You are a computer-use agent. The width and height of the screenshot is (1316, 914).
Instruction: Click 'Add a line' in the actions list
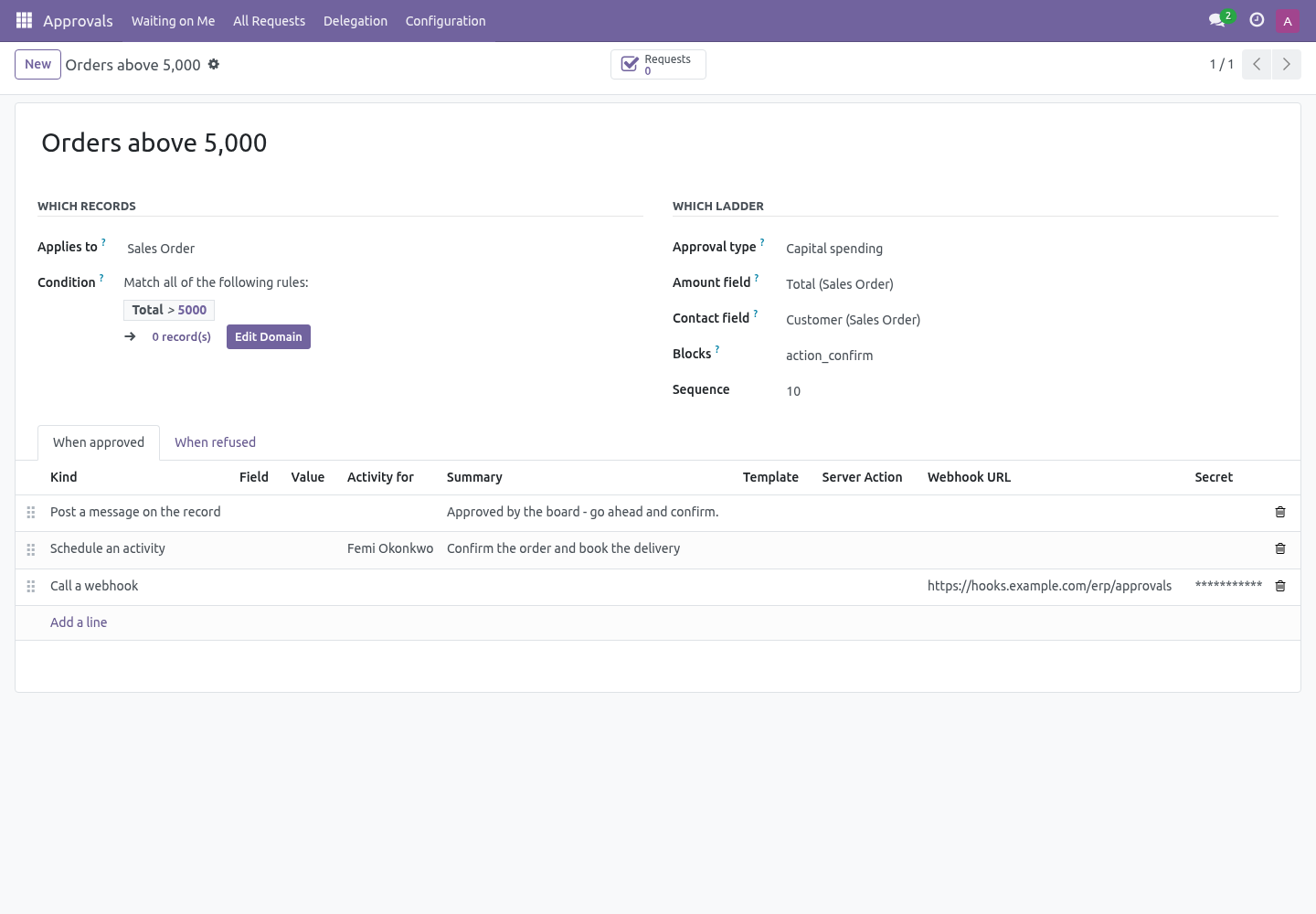[x=79, y=622]
